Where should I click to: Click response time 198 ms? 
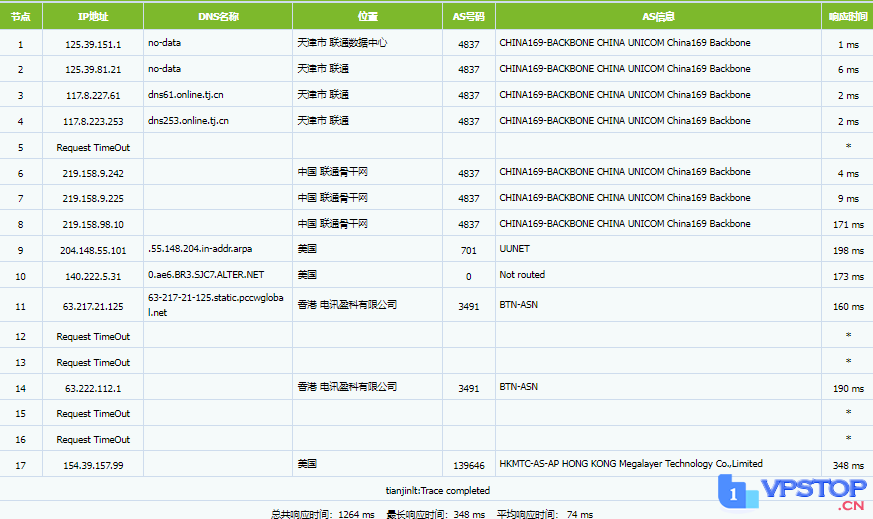[x=848, y=251]
